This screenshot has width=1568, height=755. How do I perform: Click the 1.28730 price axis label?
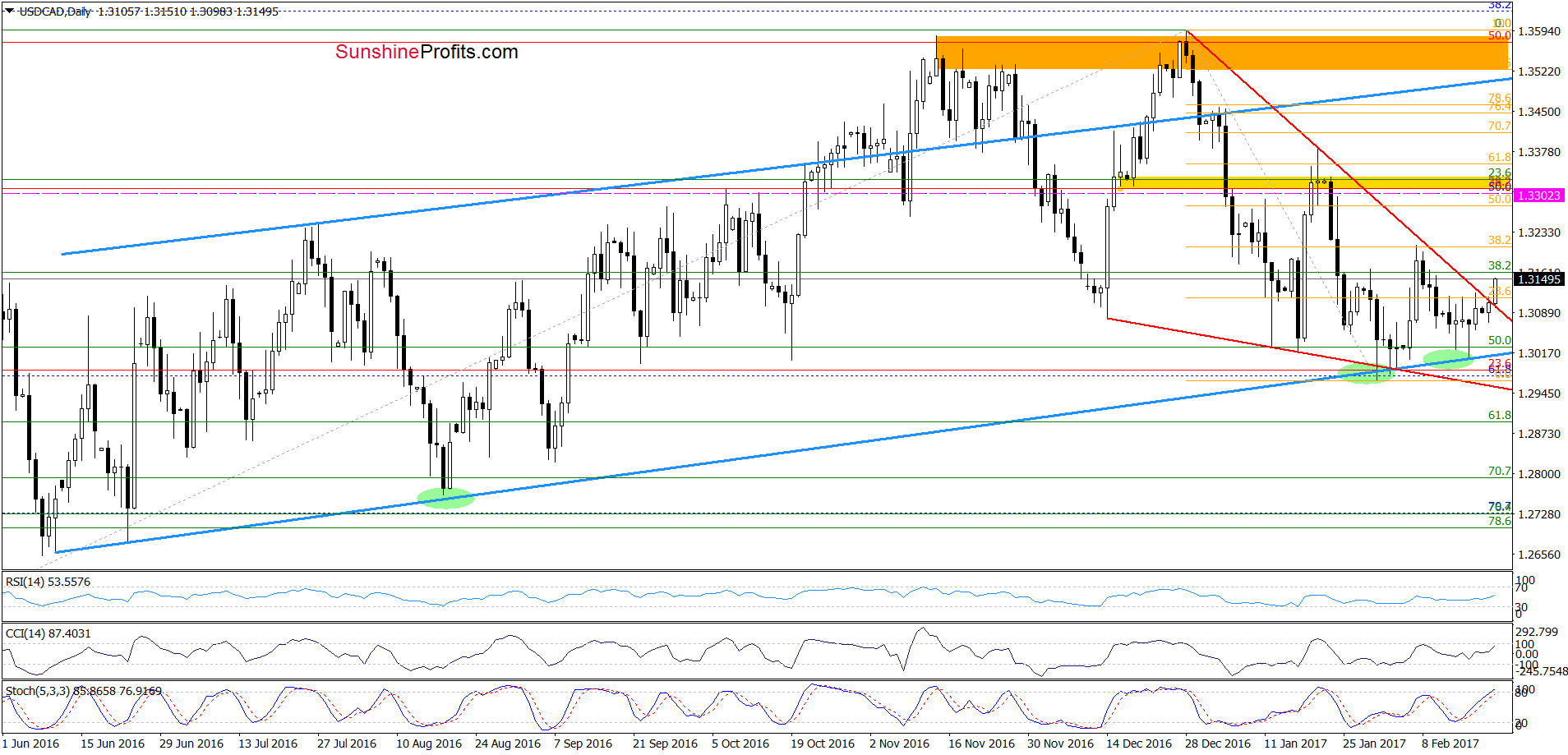click(x=1539, y=434)
